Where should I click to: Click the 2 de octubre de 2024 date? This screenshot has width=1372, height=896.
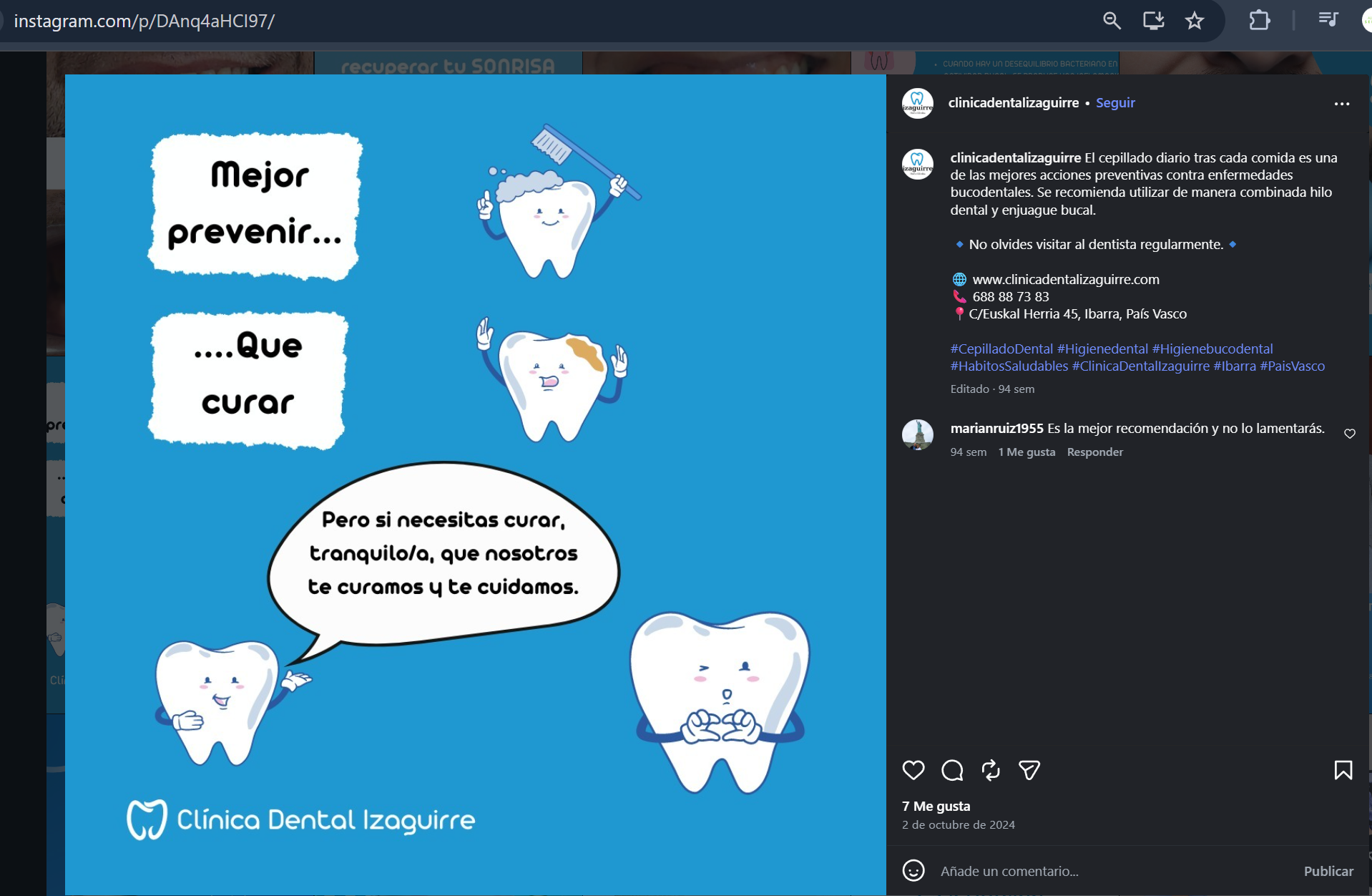point(959,824)
